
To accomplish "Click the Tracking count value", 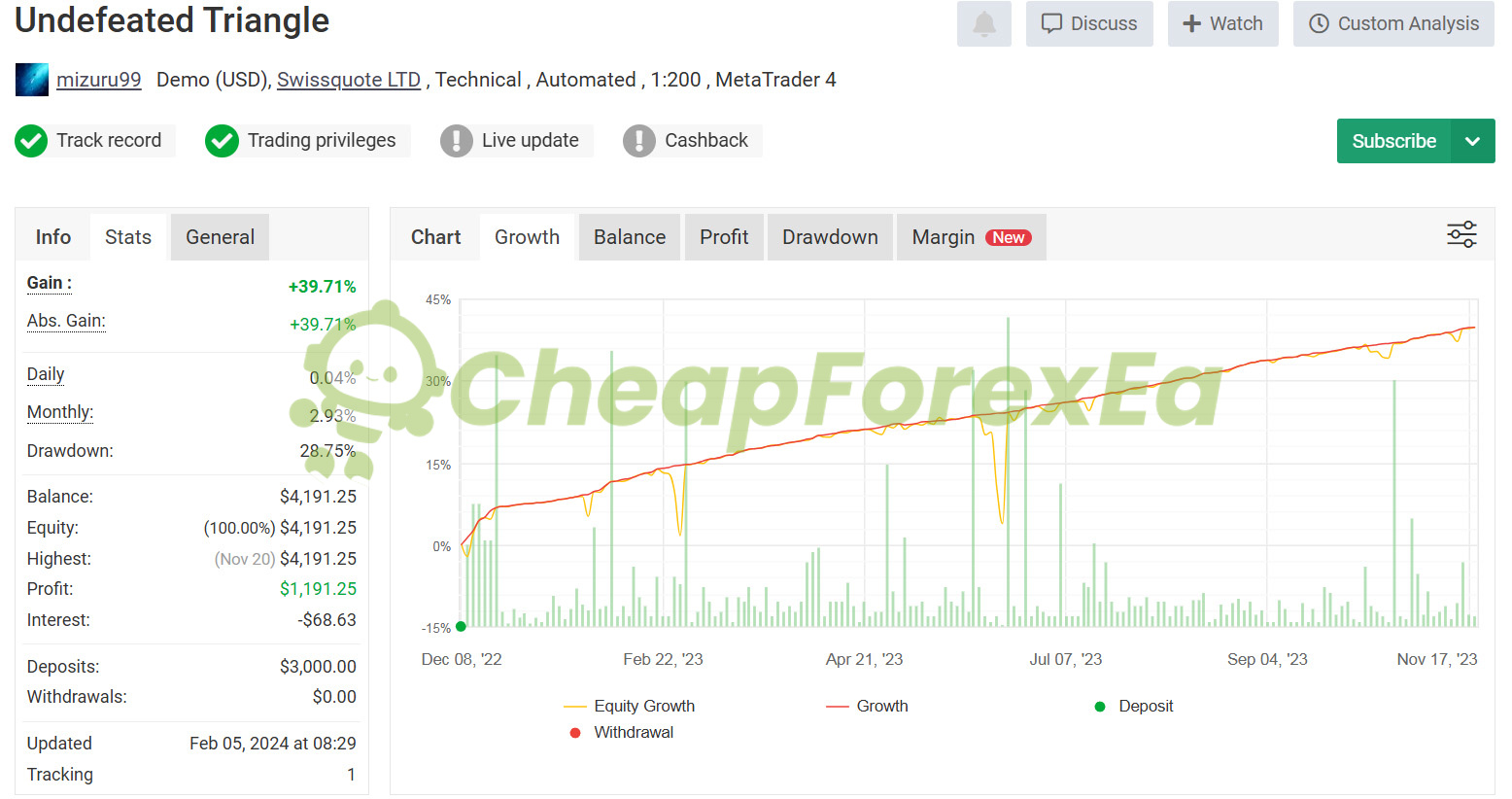I will coord(351,775).
